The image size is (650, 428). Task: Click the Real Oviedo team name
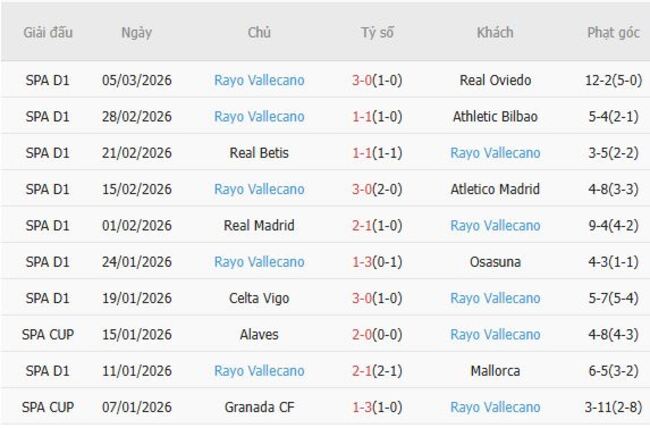pyautogui.click(x=495, y=80)
